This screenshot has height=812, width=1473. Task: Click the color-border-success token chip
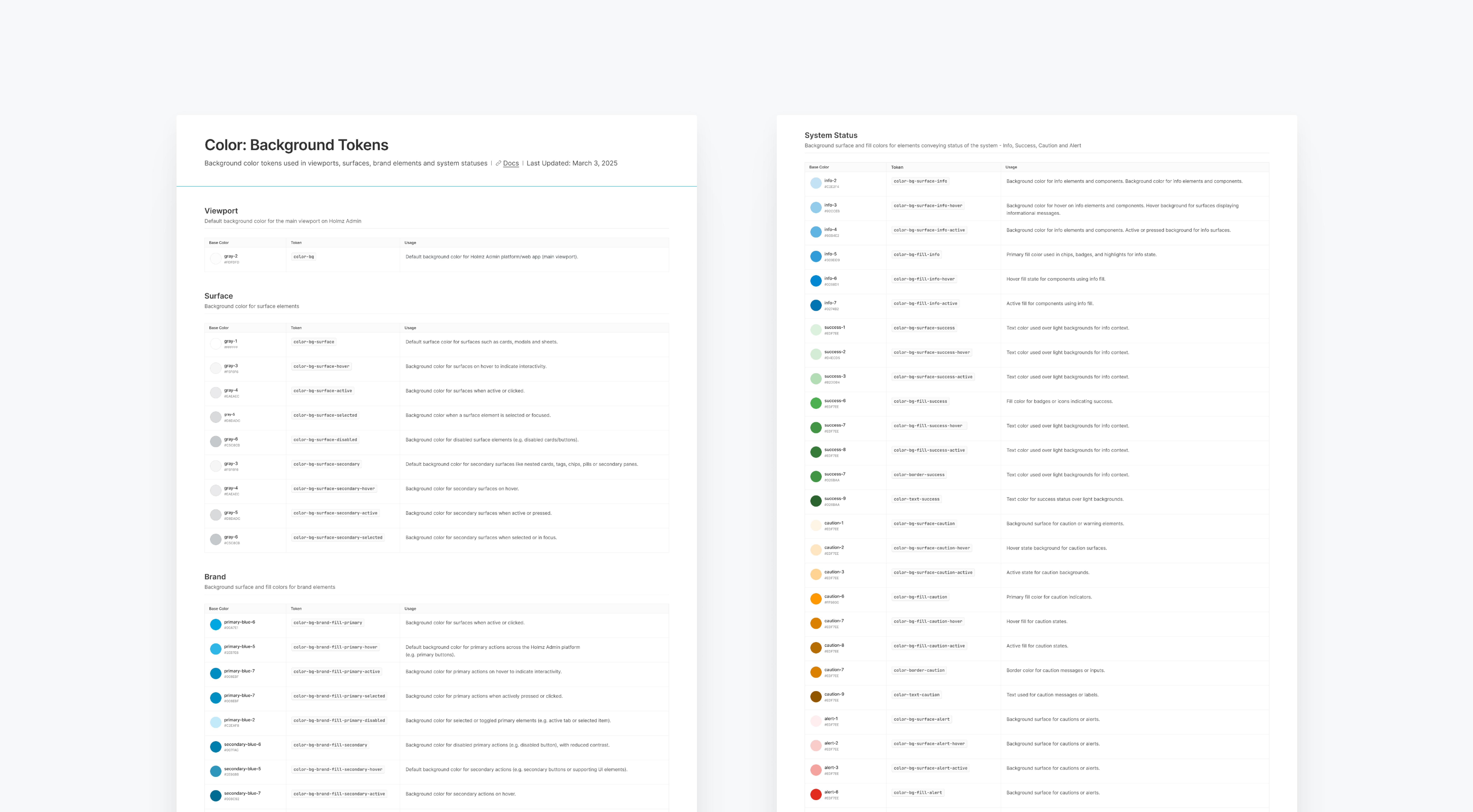point(919,475)
